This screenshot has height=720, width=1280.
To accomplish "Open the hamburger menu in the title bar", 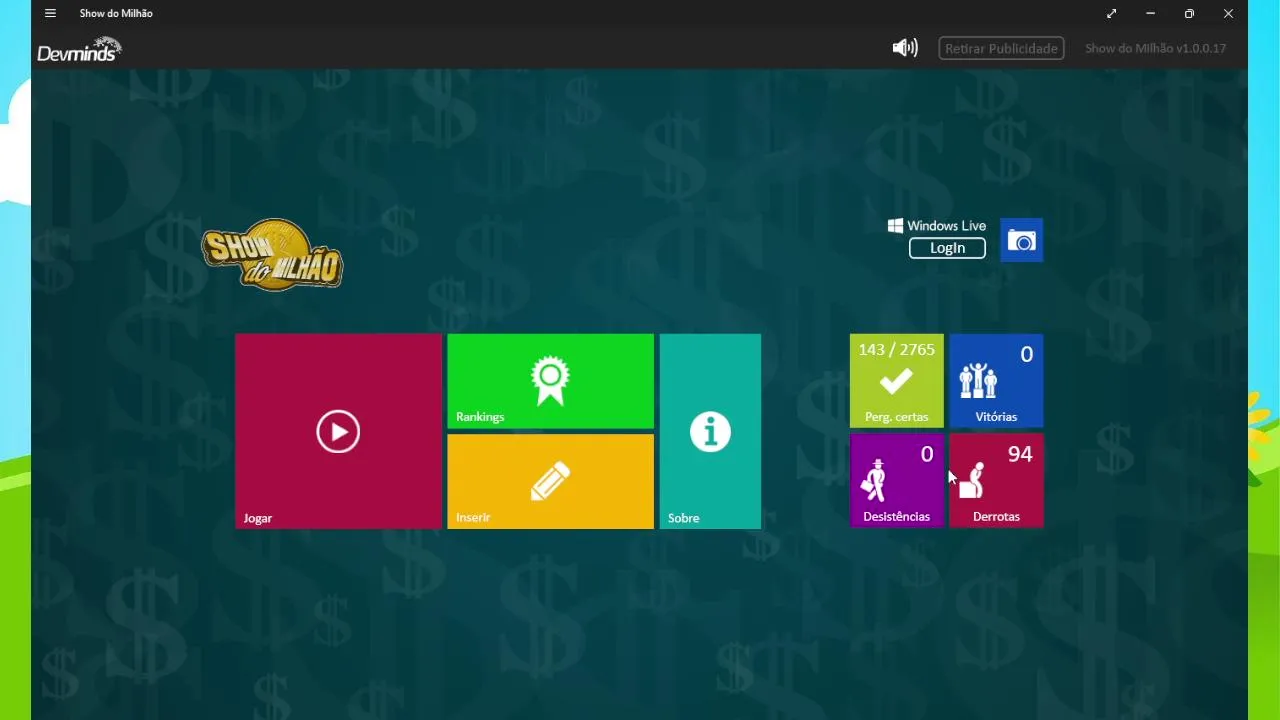I will coord(50,14).
